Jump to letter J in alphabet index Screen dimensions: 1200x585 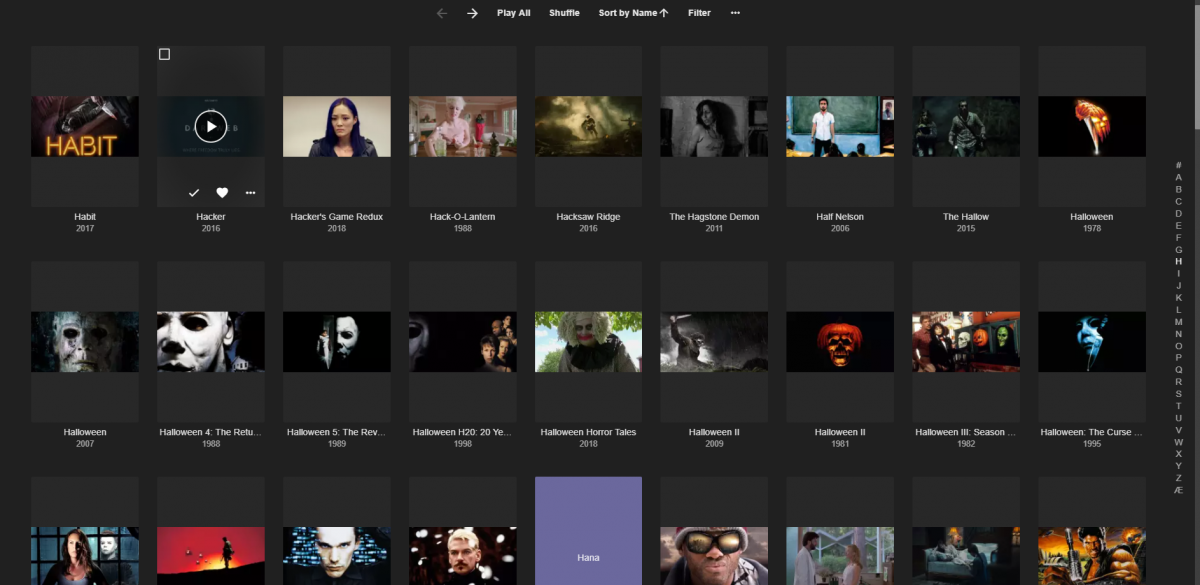pyautogui.click(x=1178, y=285)
